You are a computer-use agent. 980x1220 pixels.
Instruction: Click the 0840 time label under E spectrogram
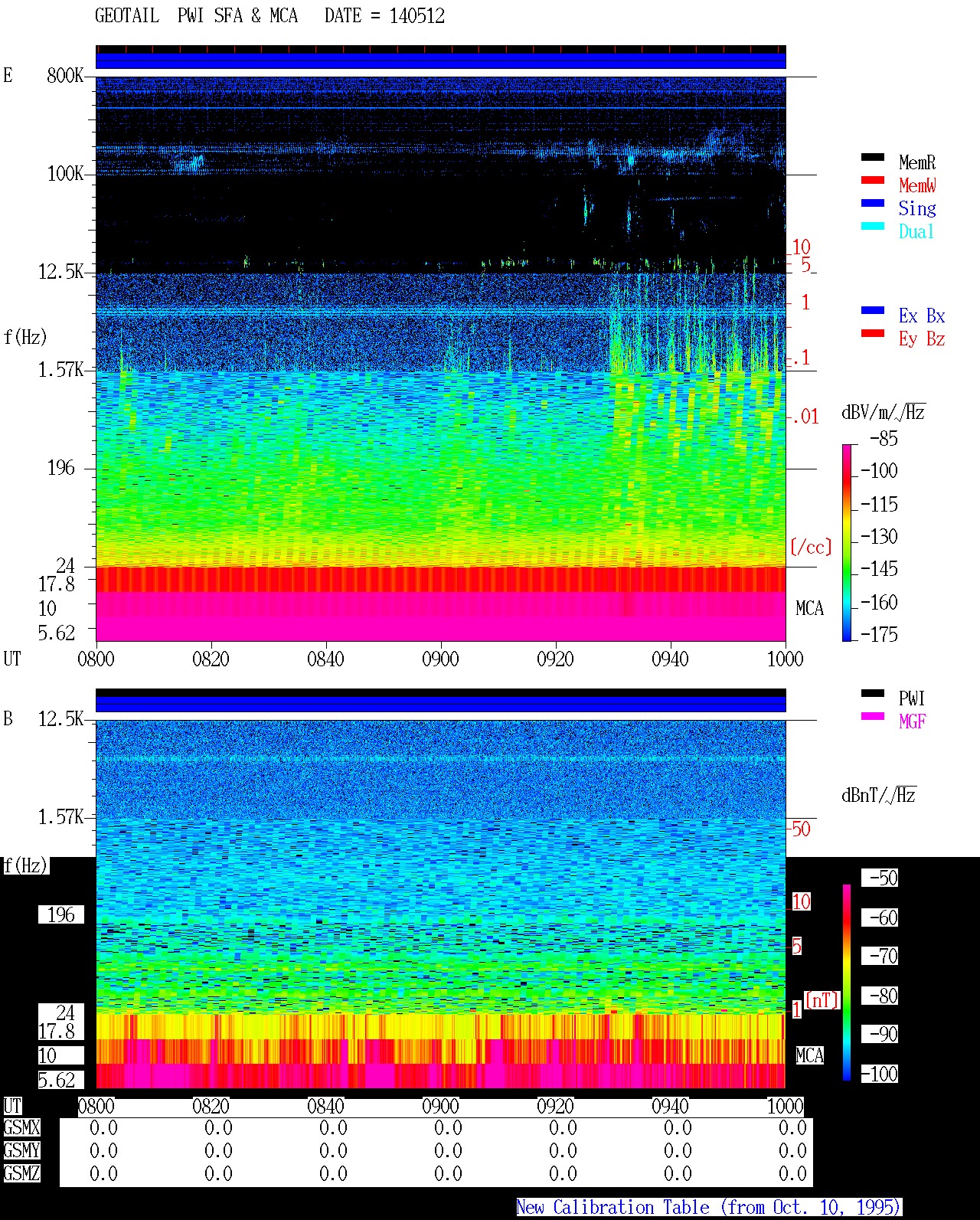[325, 659]
